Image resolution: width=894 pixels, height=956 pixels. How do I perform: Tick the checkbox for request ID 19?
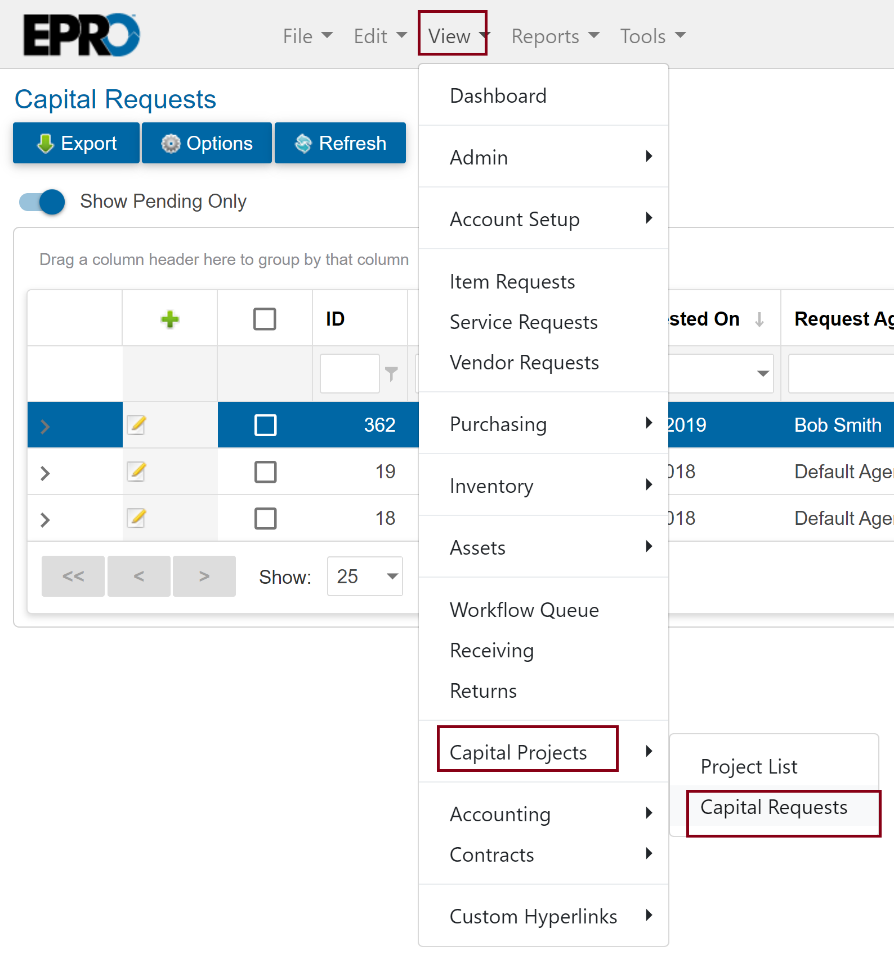click(265, 472)
